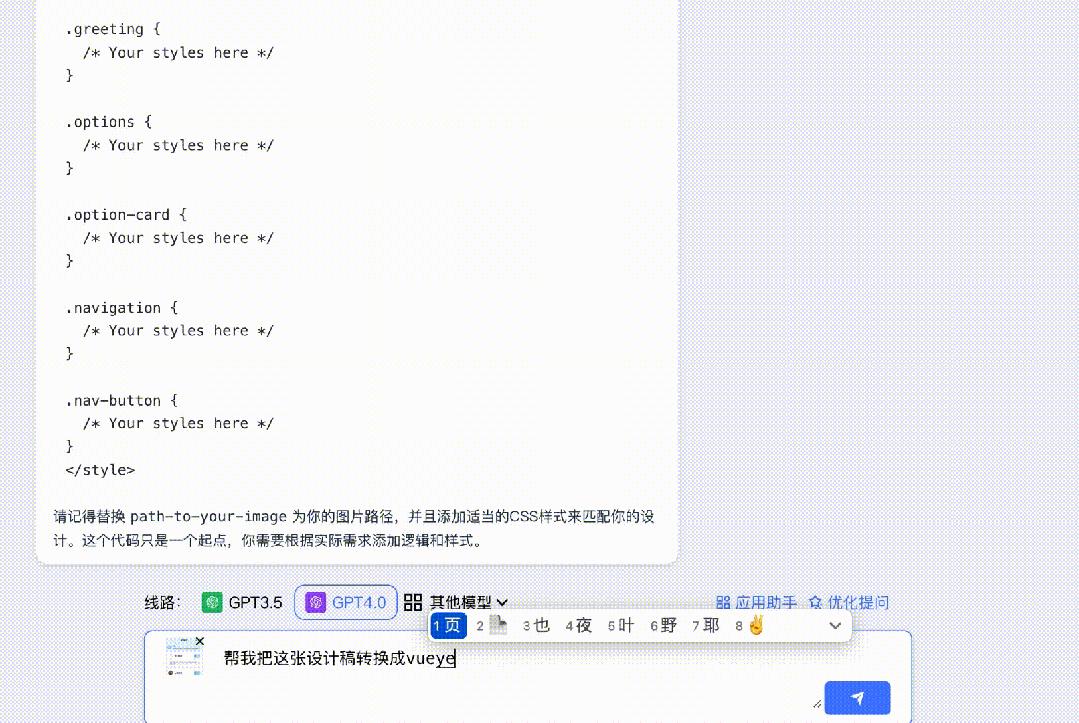This screenshot has height=723, width=1079.
Task: Switch to the 4夜 tab
Action: coord(577,624)
